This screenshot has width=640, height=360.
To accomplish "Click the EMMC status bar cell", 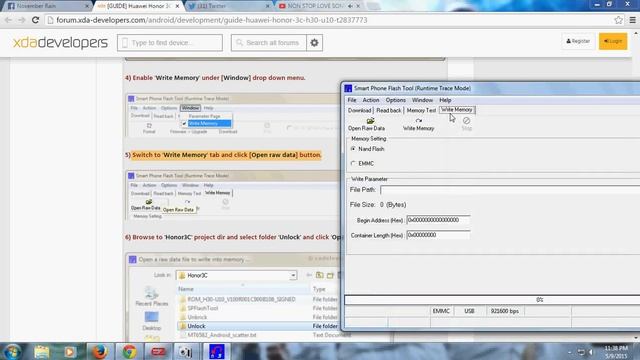I will point(441,311).
